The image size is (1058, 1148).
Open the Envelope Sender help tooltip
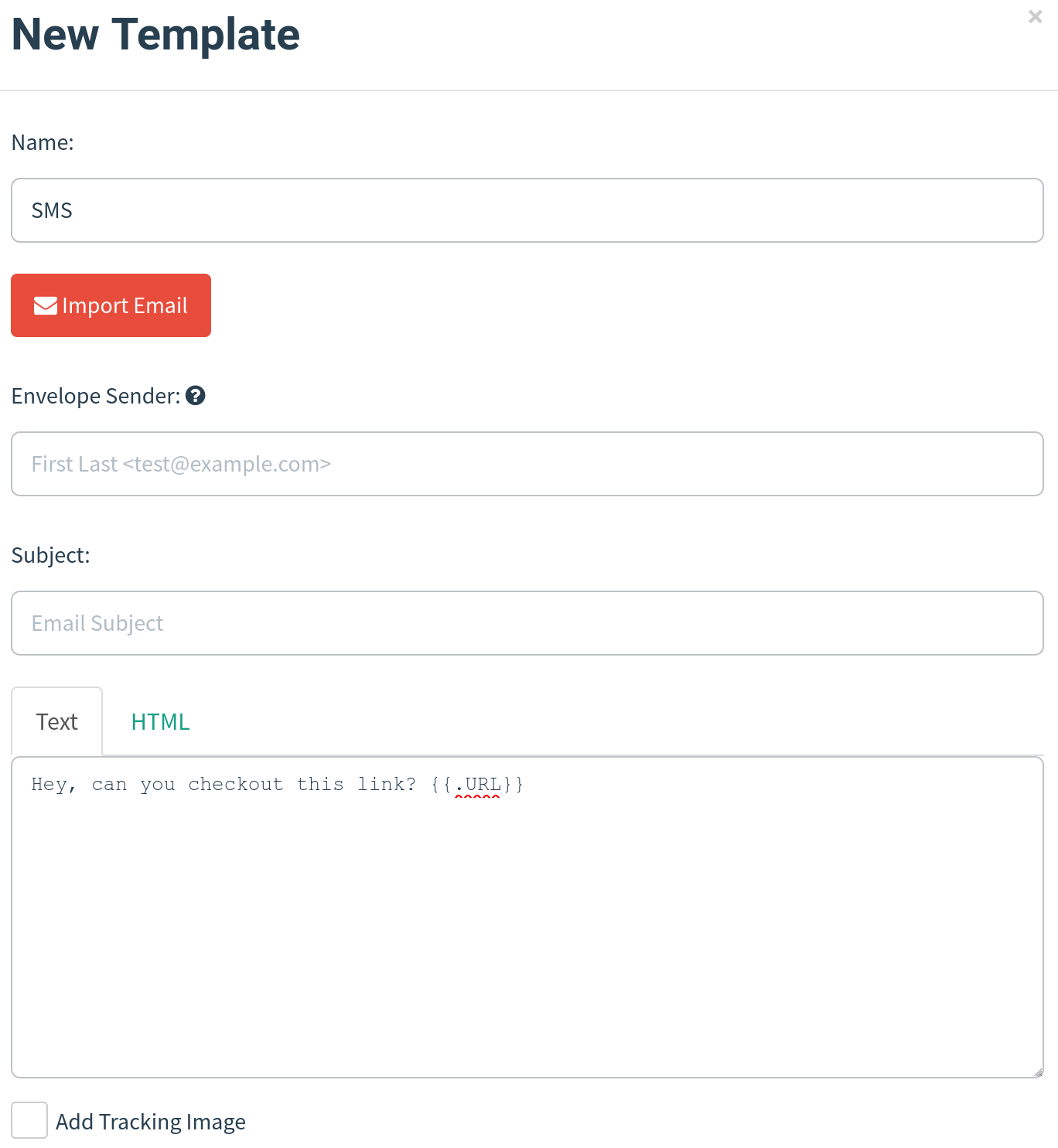pos(196,395)
